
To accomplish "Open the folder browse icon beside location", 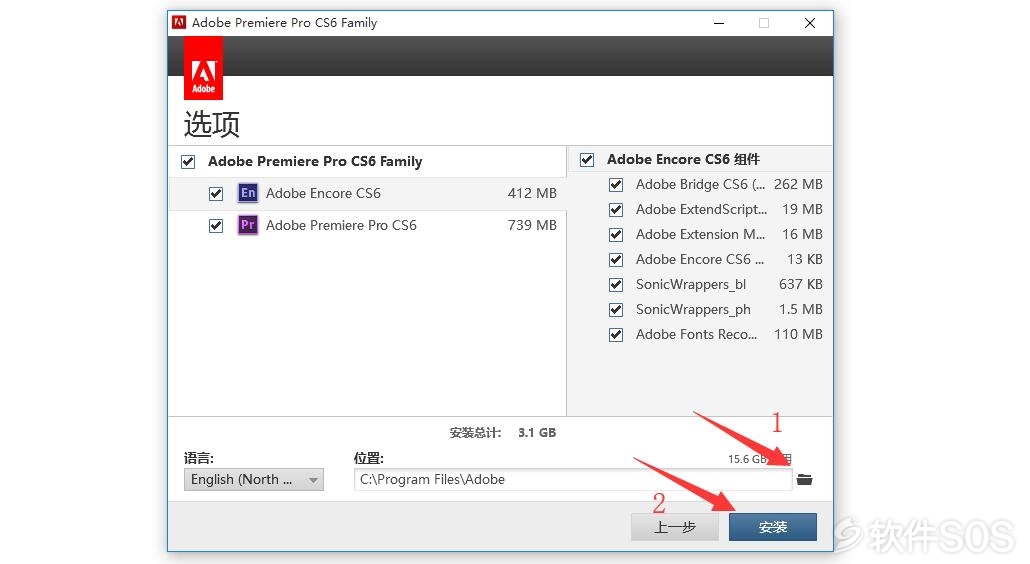I will (805, 479).
